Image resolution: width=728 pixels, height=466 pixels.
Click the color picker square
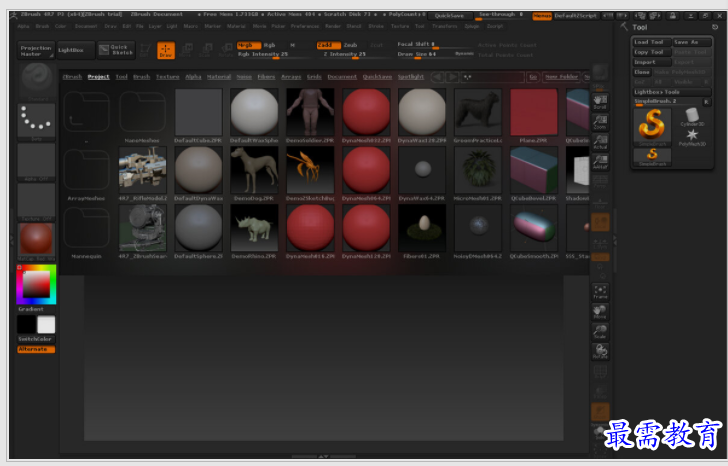coord(36,286)
